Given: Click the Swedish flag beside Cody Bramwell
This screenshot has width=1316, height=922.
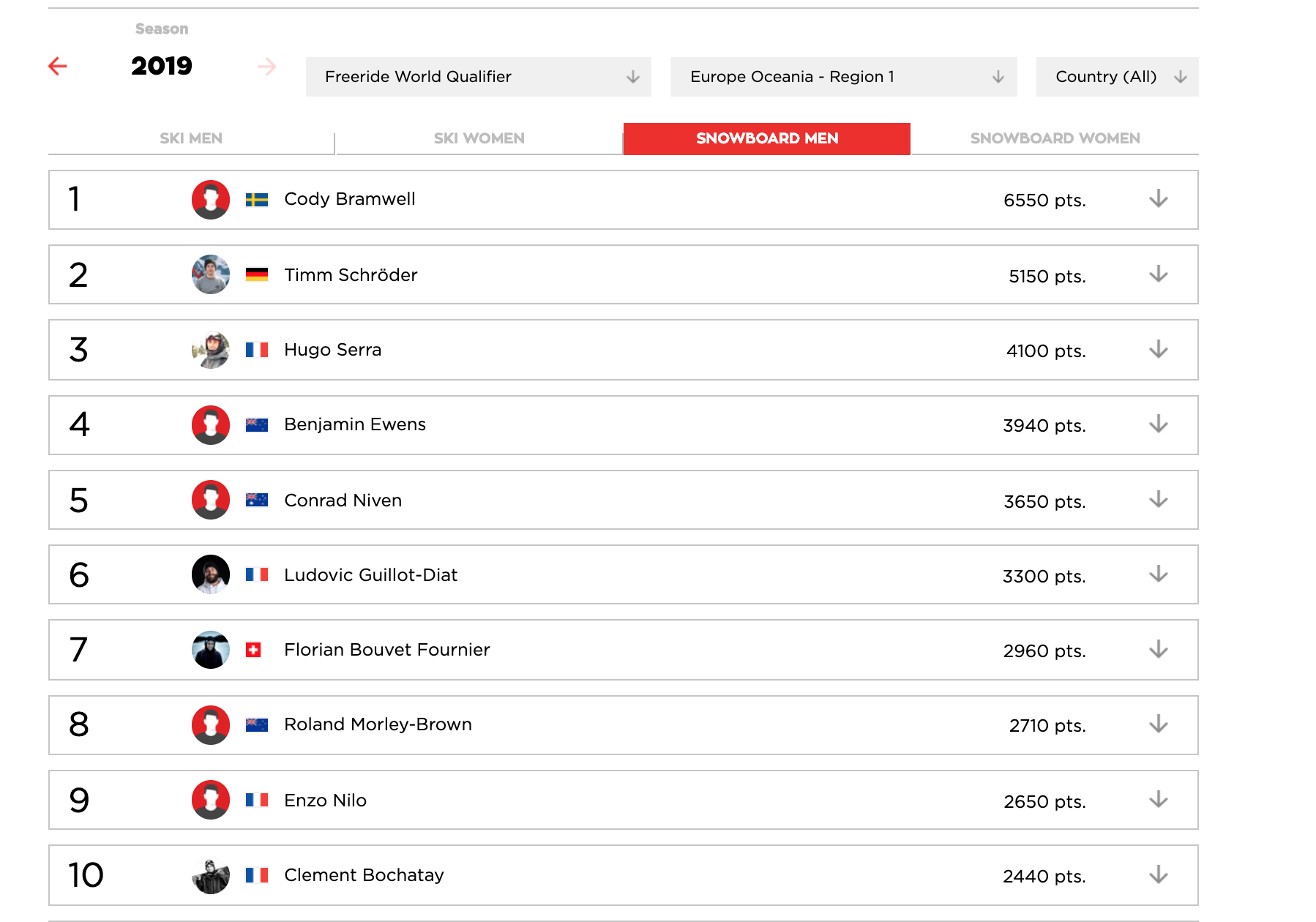Looking at the screenshot, I should (256, 200).
